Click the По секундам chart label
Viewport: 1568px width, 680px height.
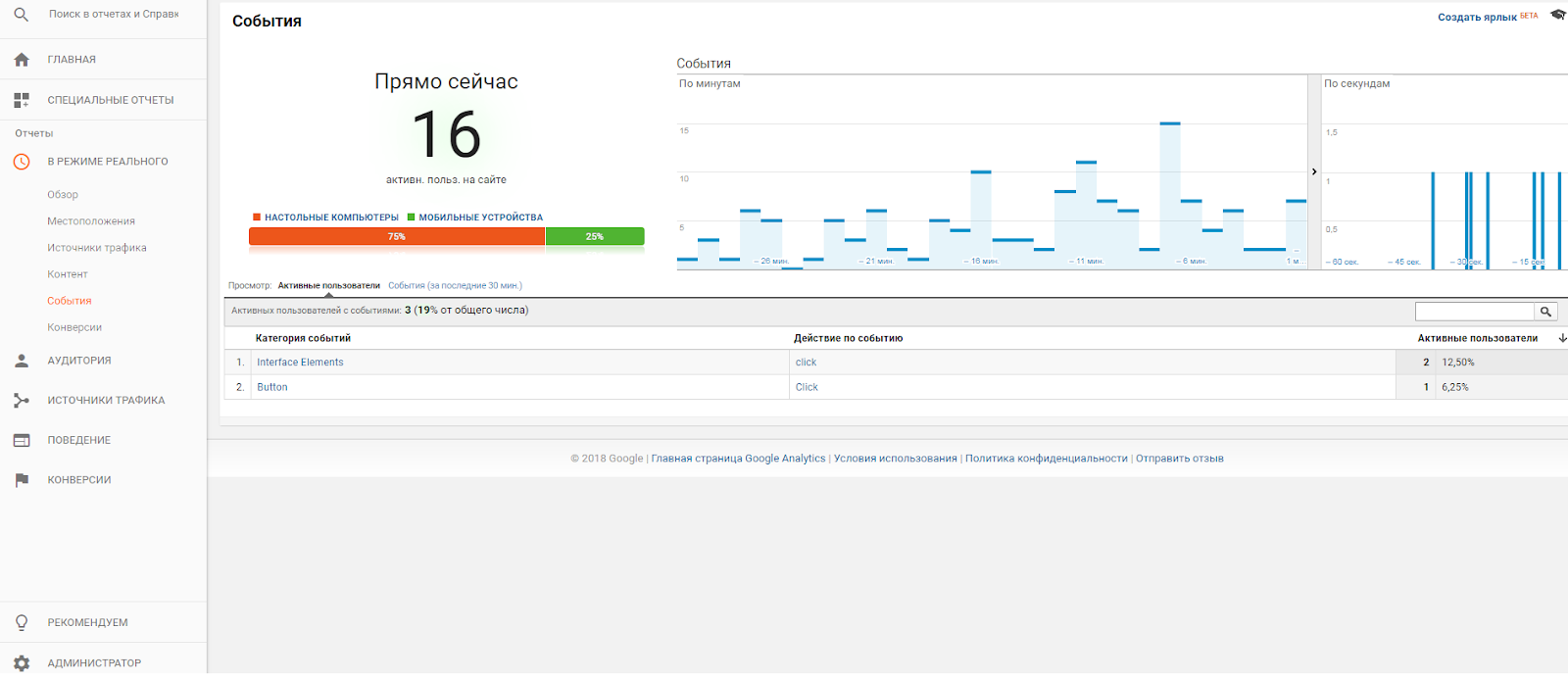point(1356,84)
